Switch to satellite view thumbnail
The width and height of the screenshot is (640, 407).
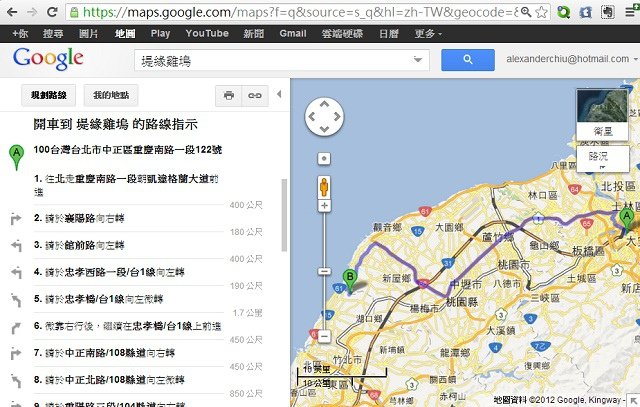[x=602, y=114]
